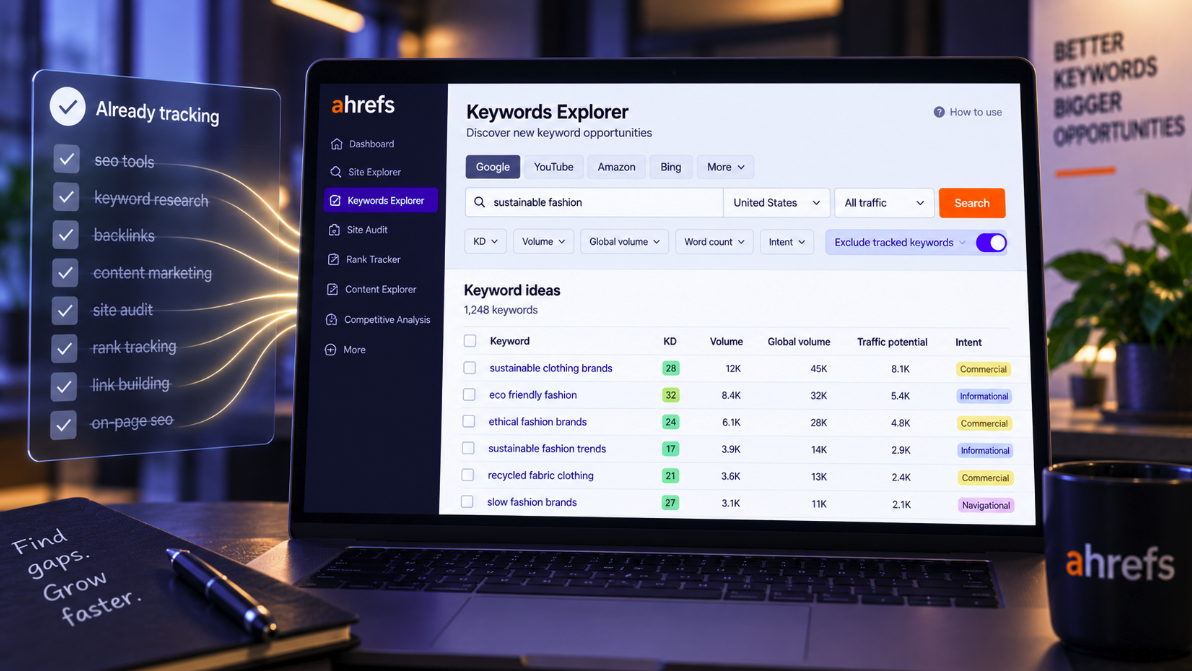Uncheck the rank tracking tracked checkbox

(x=65, y=348)
